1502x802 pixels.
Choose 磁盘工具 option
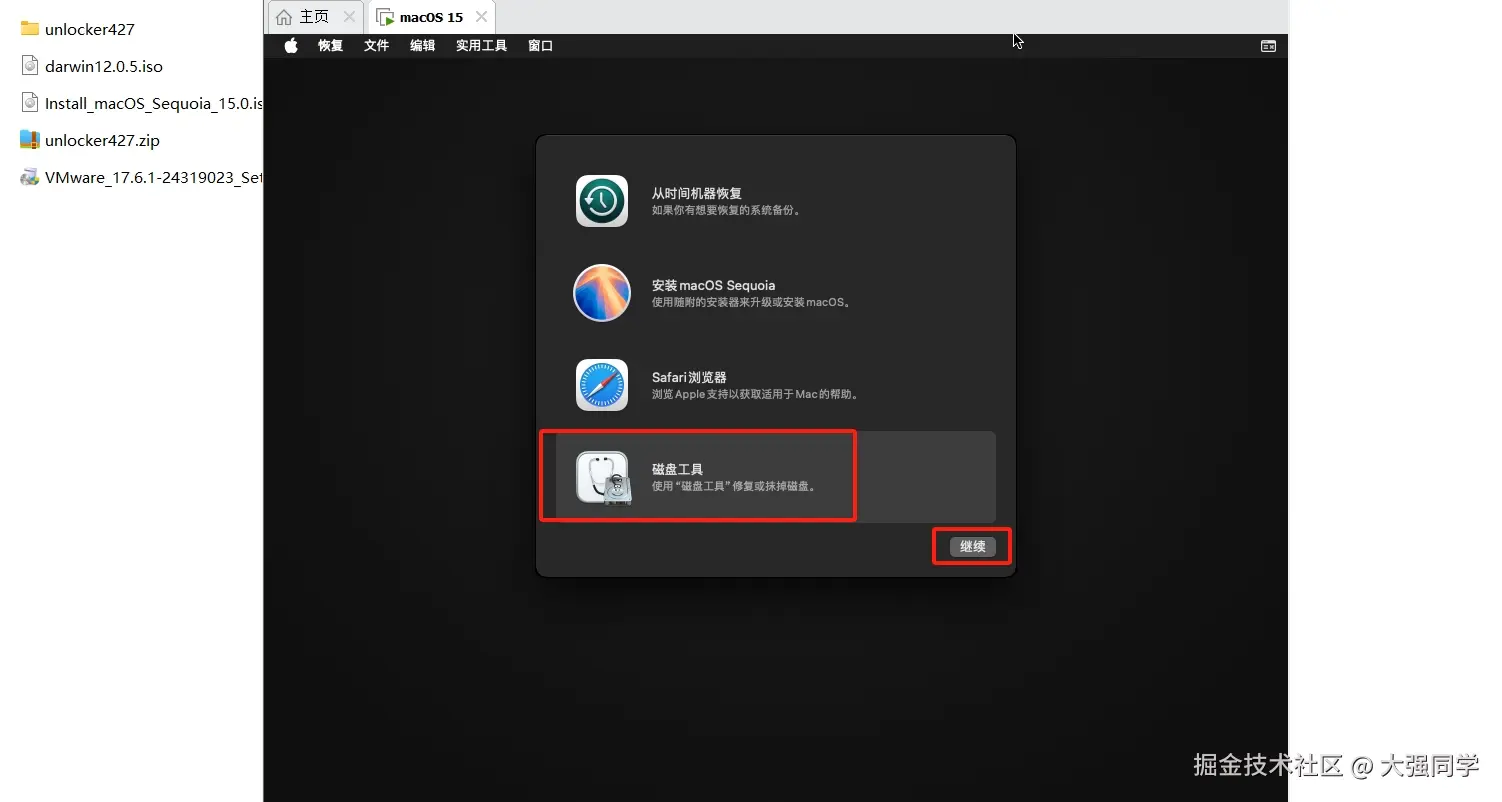[776, 477]
